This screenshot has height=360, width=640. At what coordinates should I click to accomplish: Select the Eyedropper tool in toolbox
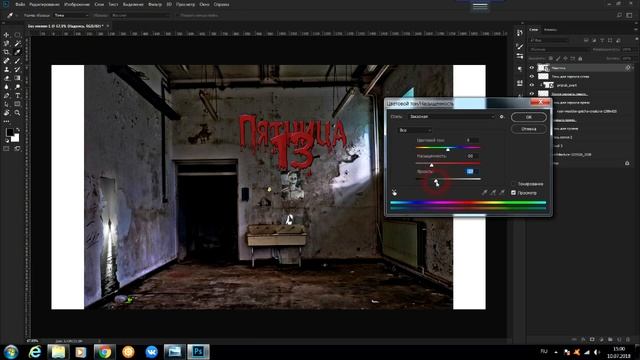17,52
